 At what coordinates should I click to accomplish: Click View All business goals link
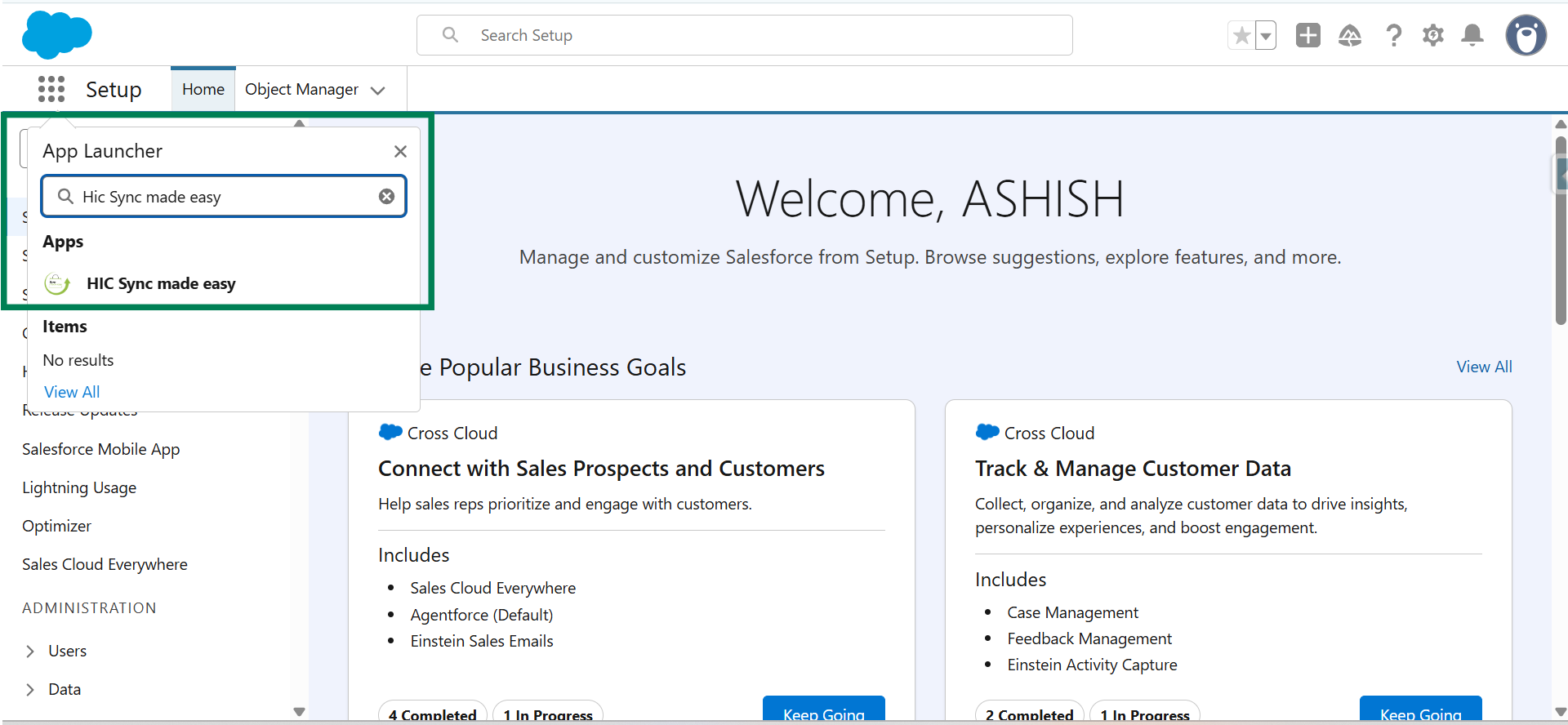click(x=1484, y=367)
